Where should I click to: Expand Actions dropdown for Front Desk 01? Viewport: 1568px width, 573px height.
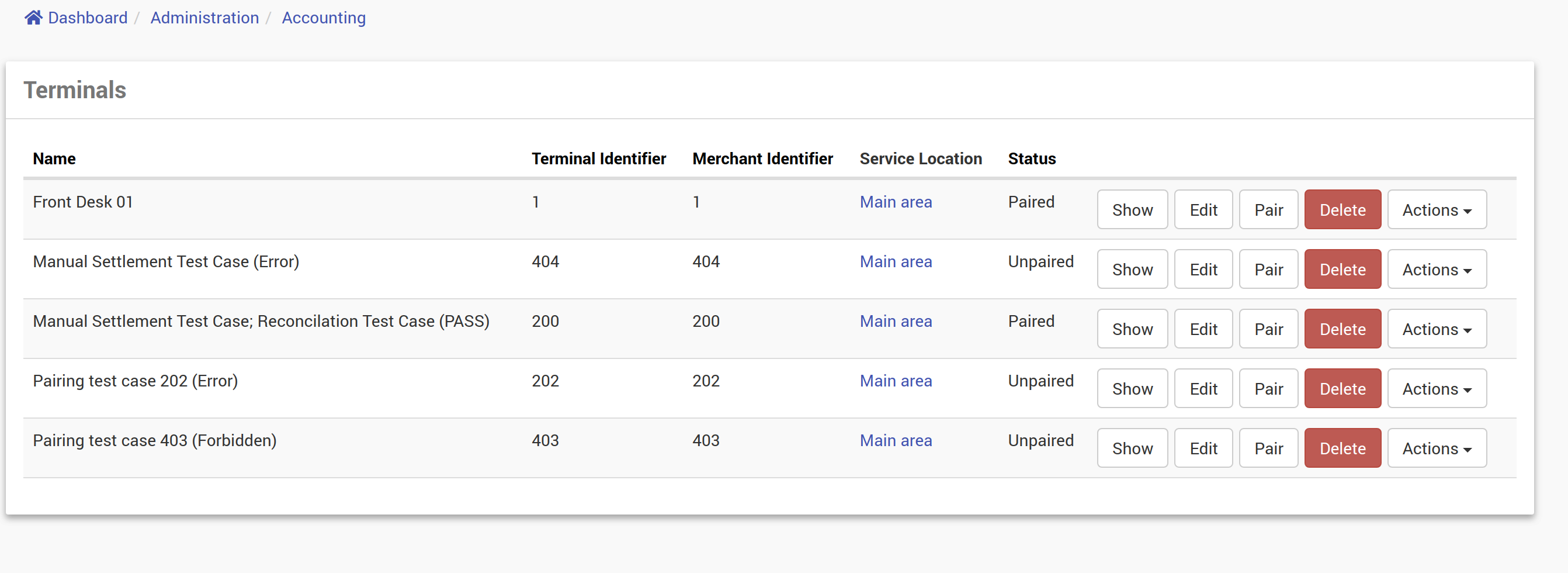(1436, 210)
